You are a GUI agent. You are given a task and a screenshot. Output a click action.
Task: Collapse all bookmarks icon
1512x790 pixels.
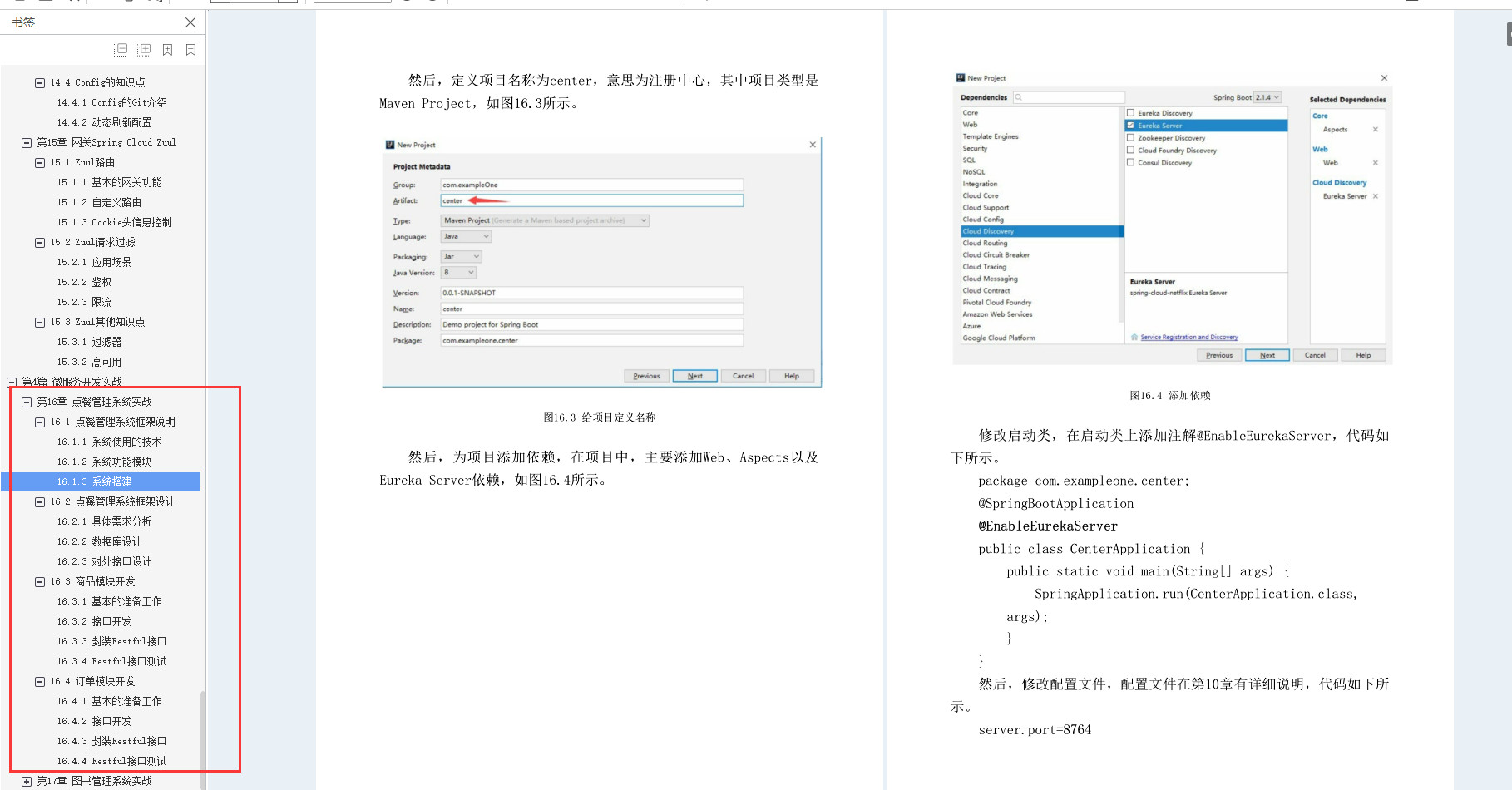click(x=121, y=50)
